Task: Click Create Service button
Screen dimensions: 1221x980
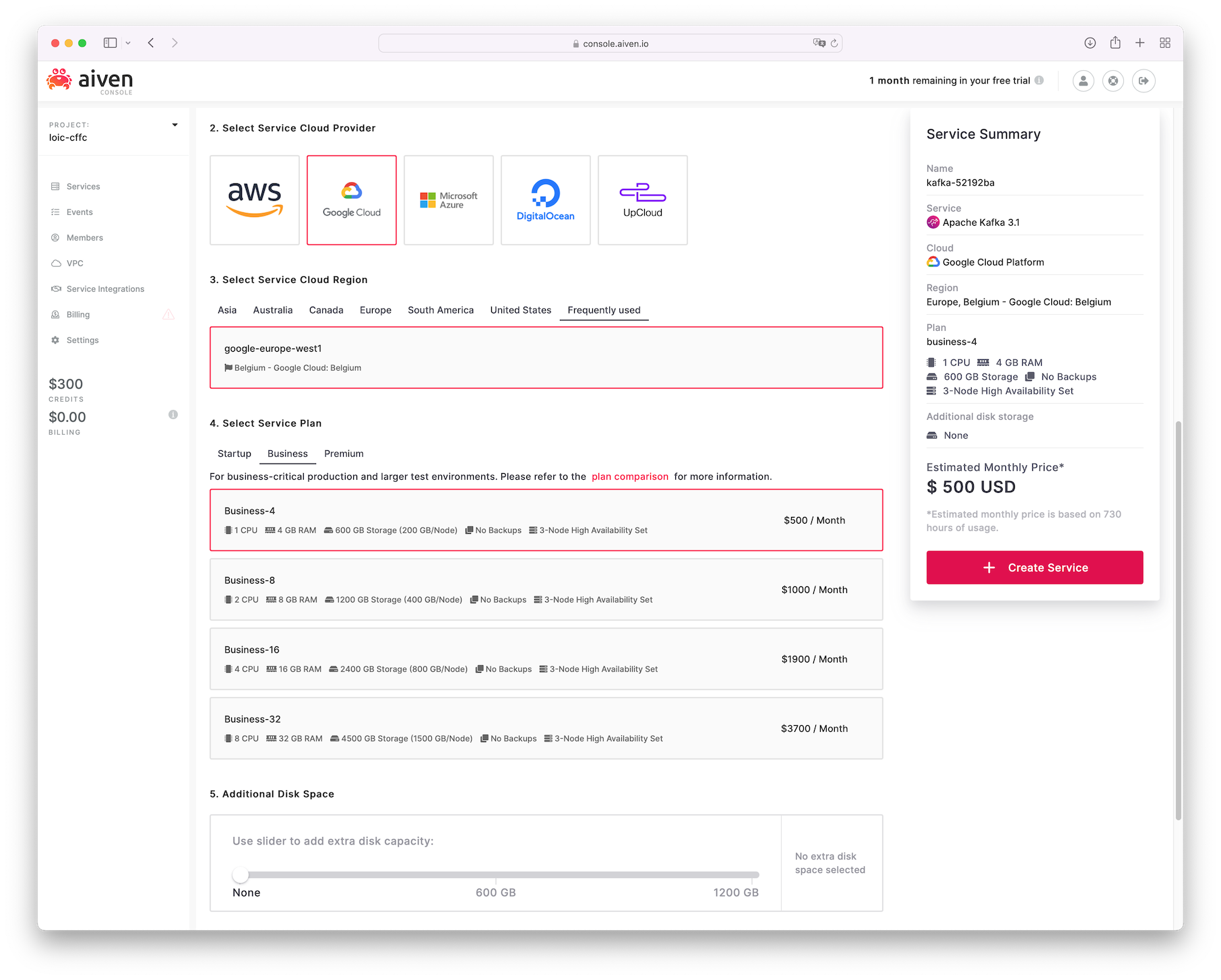Action: [x=1034, y=568]
